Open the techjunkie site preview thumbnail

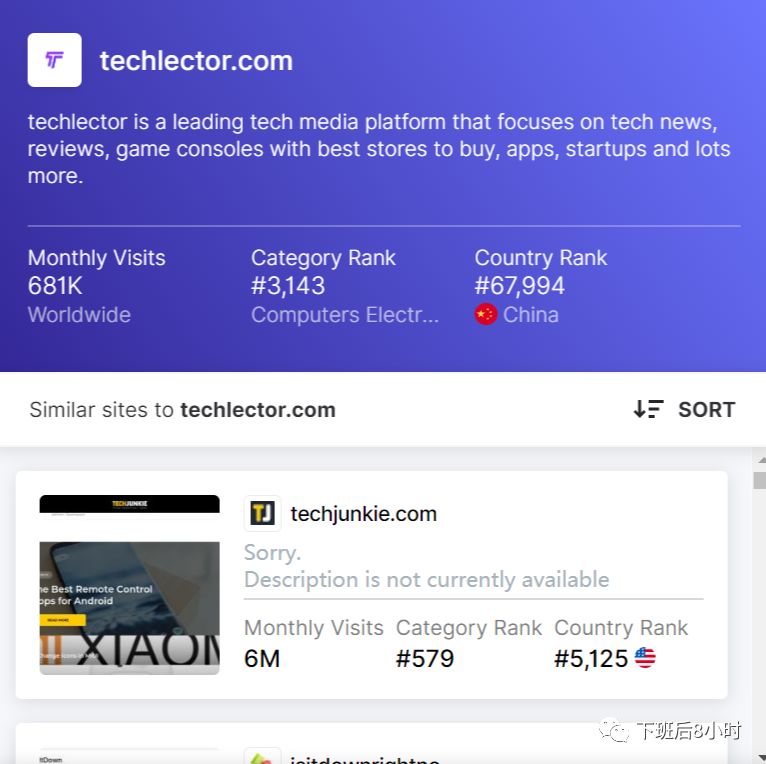pyautogui.click(x=129, y=585)
